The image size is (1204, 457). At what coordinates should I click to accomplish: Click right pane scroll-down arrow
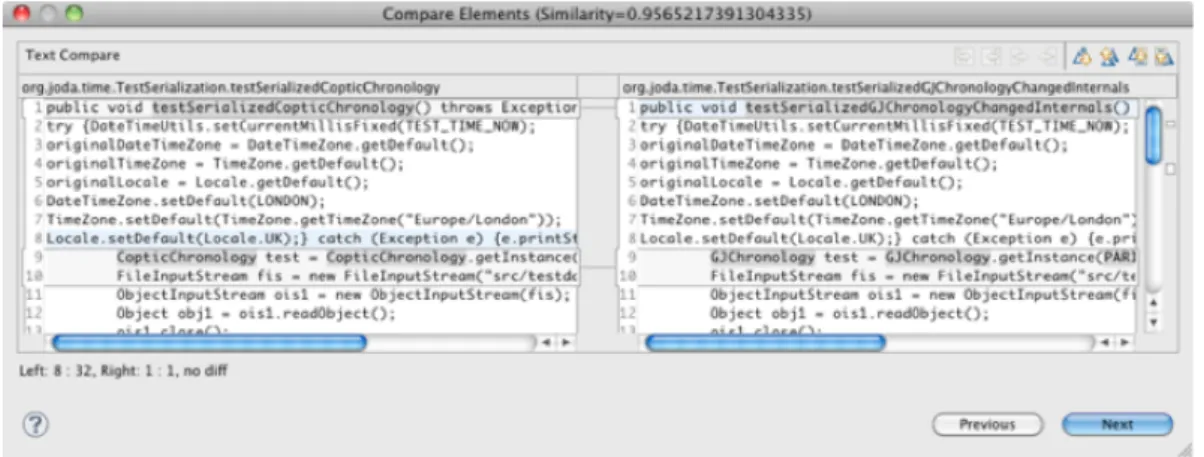(x=1153, y=322)
